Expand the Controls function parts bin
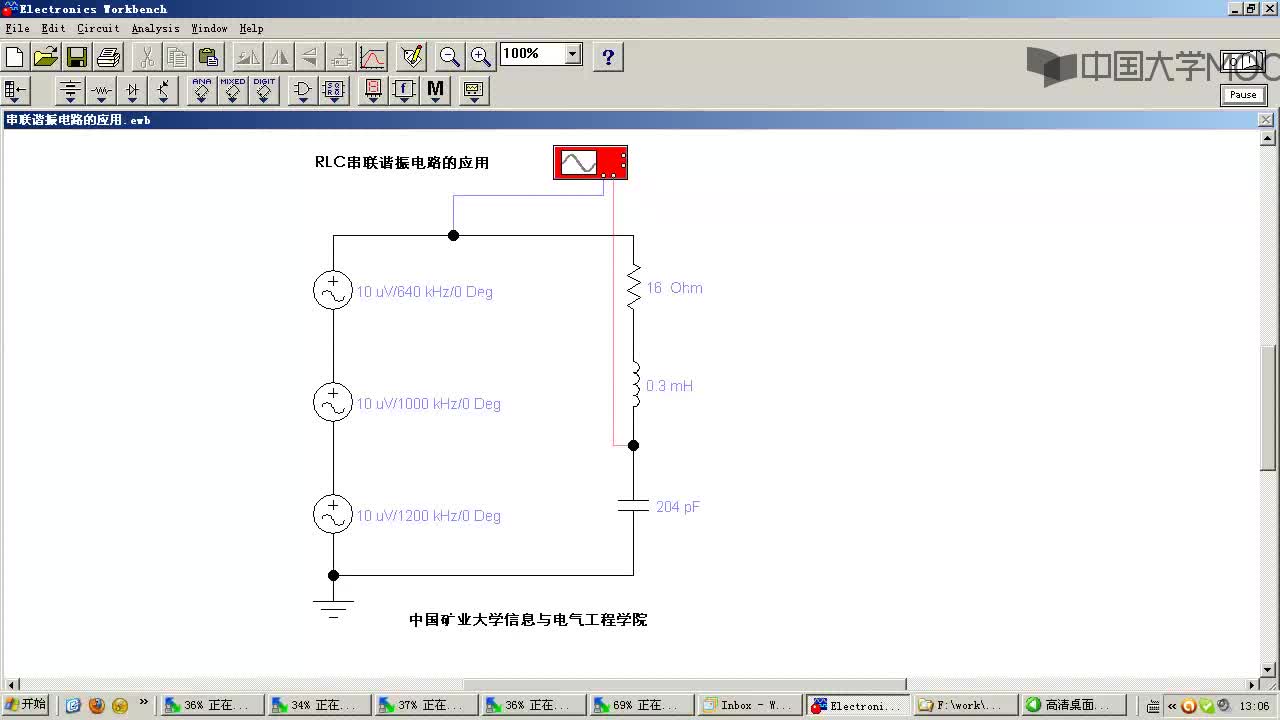 click(404, 91)
